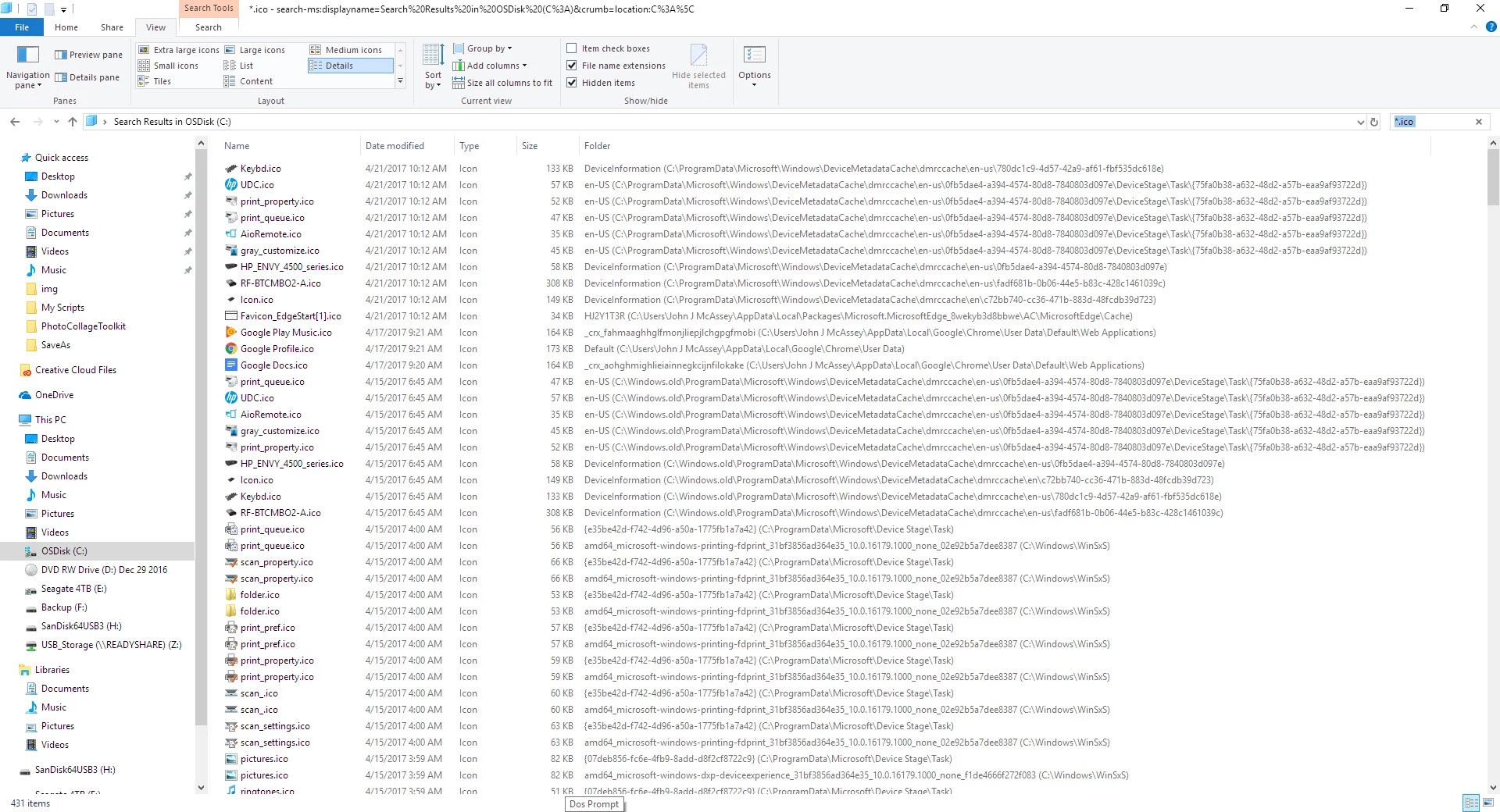
Task: Click the navigation pane scrollbar down arrow
Action: click(201, 788)
